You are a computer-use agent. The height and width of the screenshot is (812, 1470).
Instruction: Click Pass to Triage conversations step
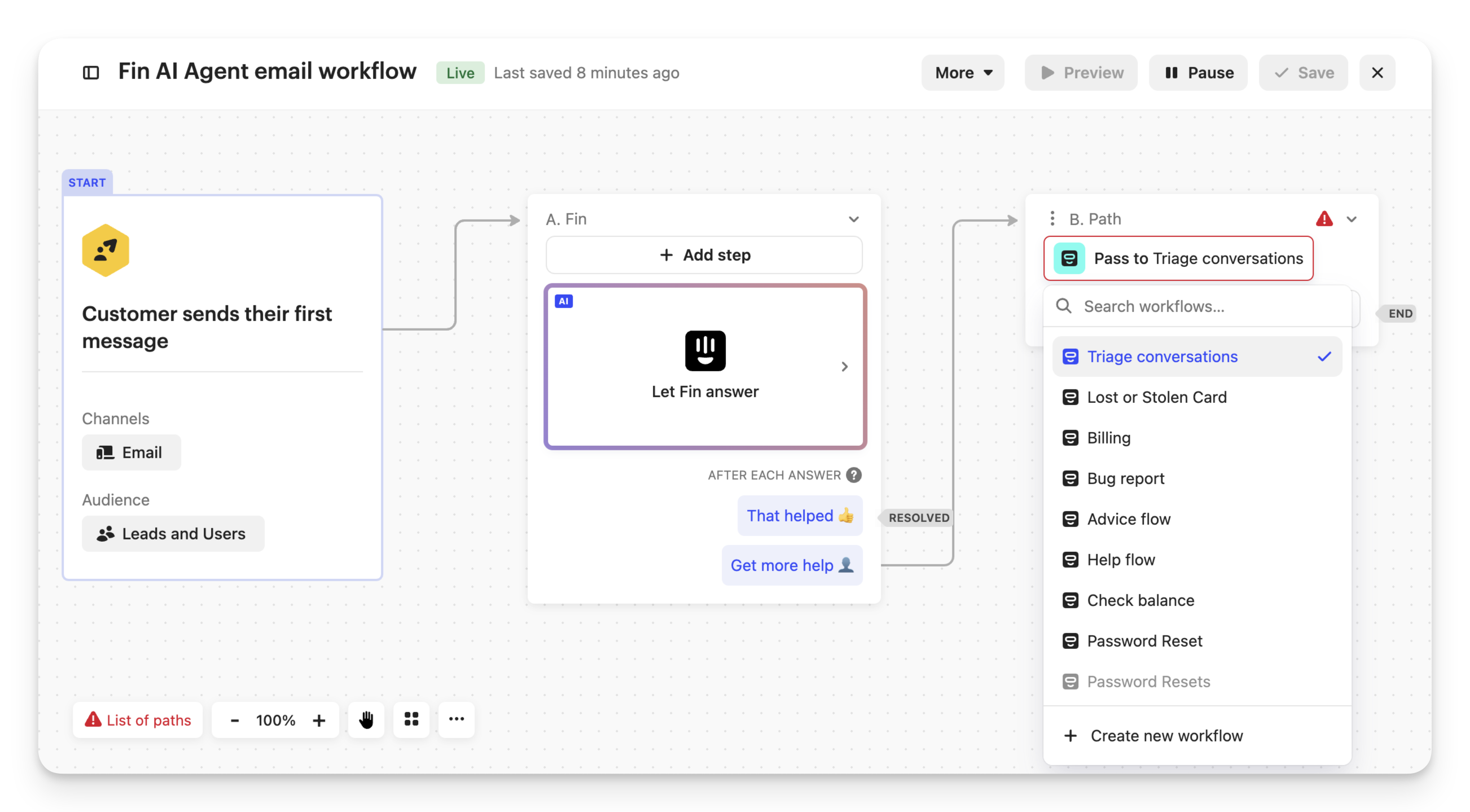pos(1178,258)
